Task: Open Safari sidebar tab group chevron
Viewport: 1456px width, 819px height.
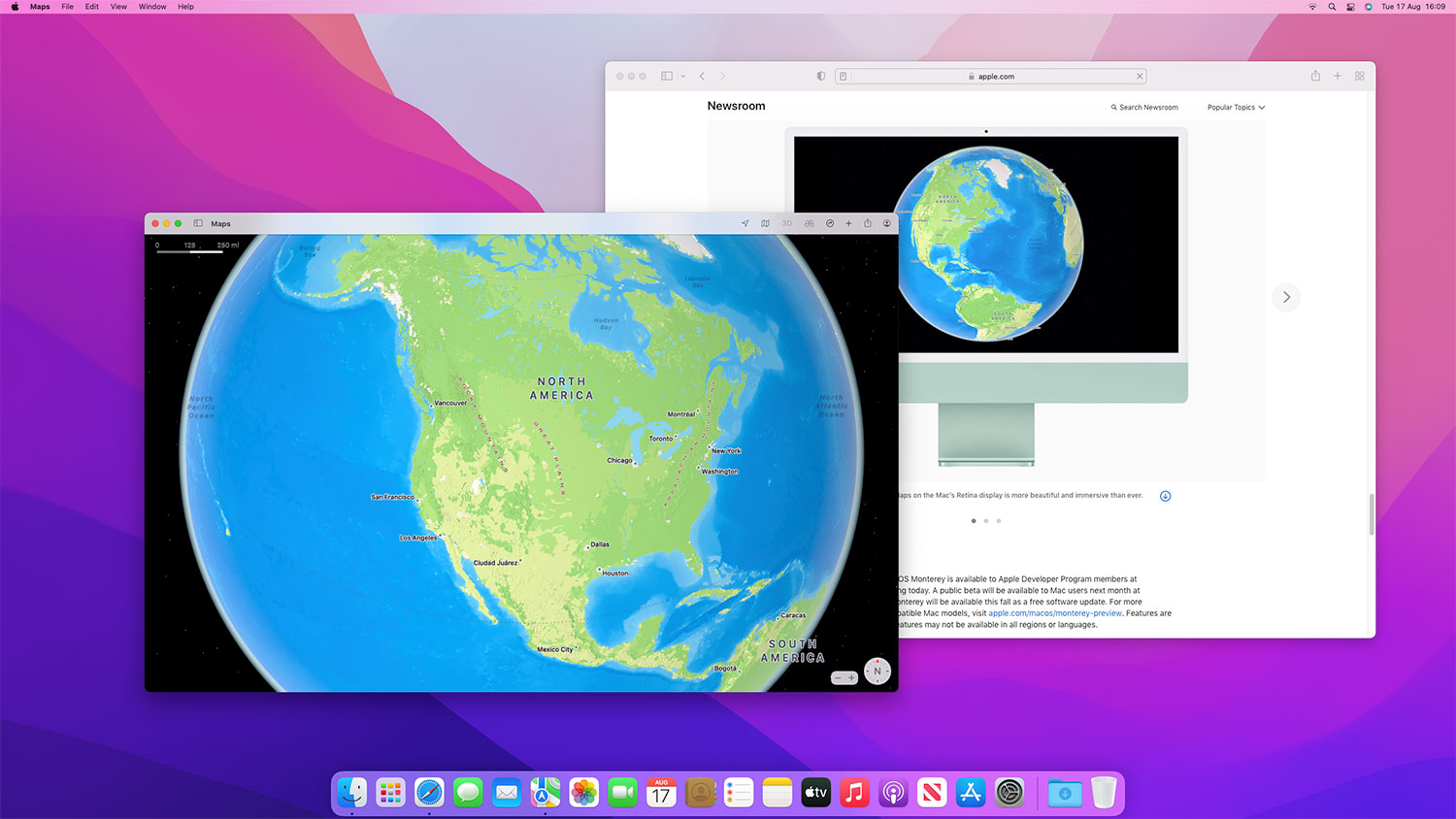Action: (x=683, y=76)
